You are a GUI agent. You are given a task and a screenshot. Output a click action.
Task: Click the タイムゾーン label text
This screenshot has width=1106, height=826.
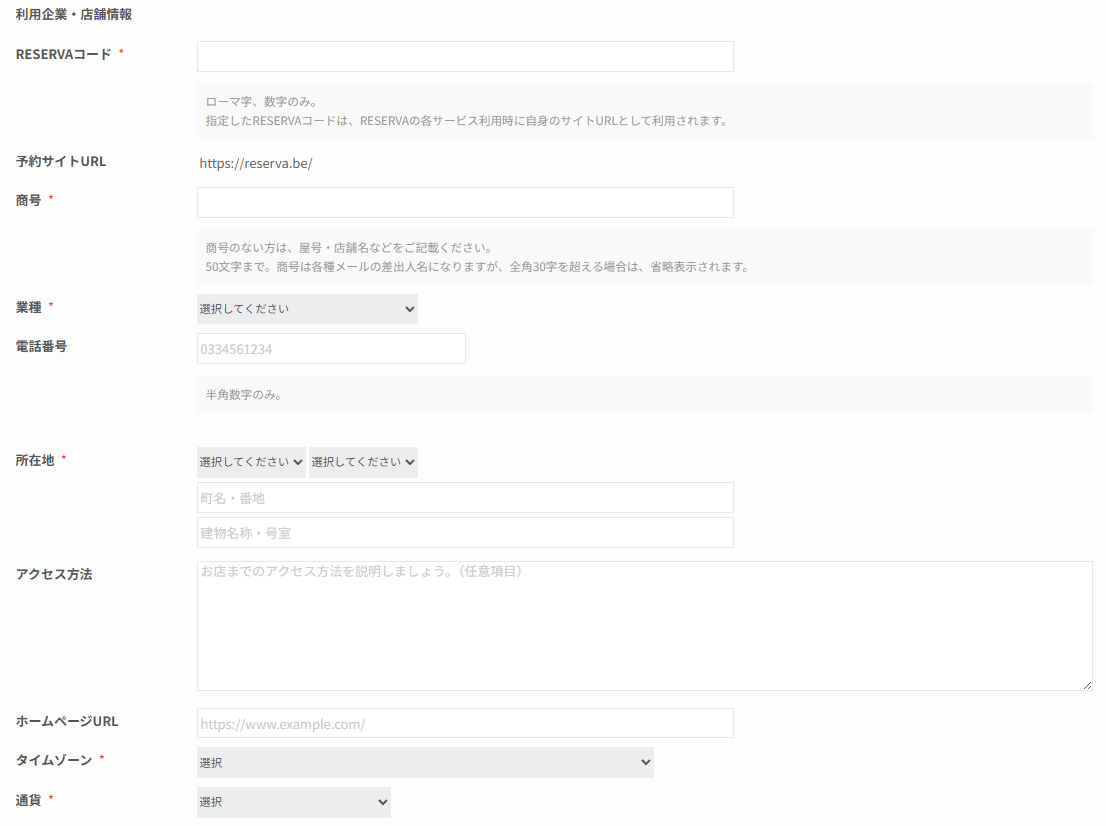click(54, 760)
